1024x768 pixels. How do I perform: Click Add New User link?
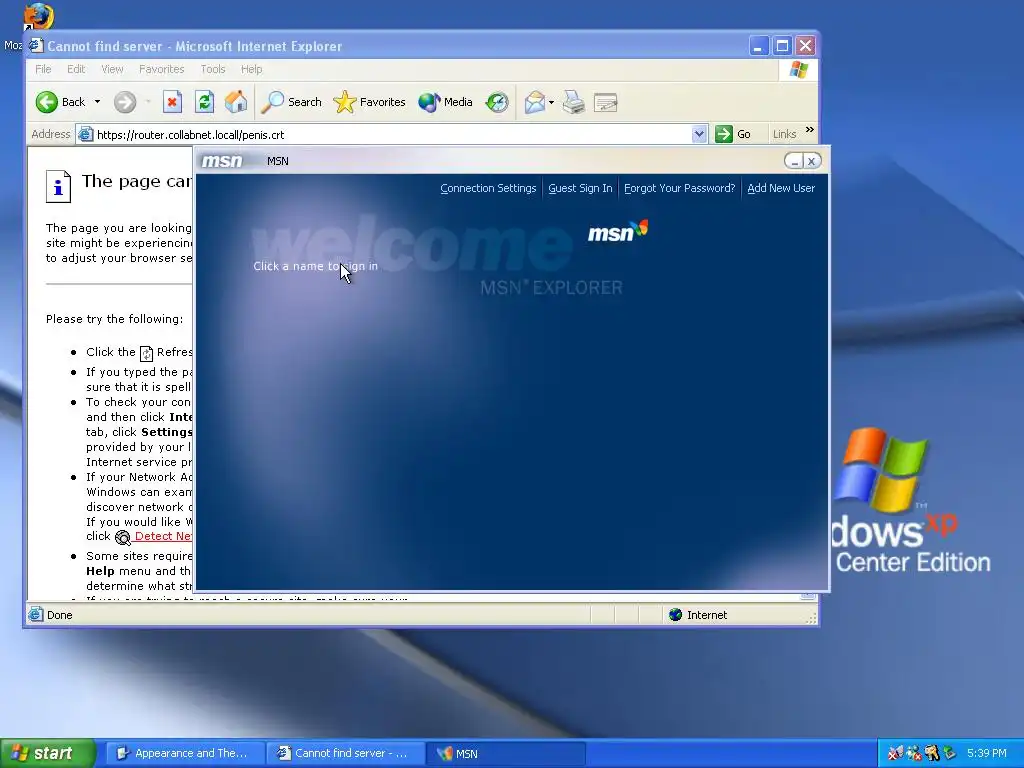781,188
